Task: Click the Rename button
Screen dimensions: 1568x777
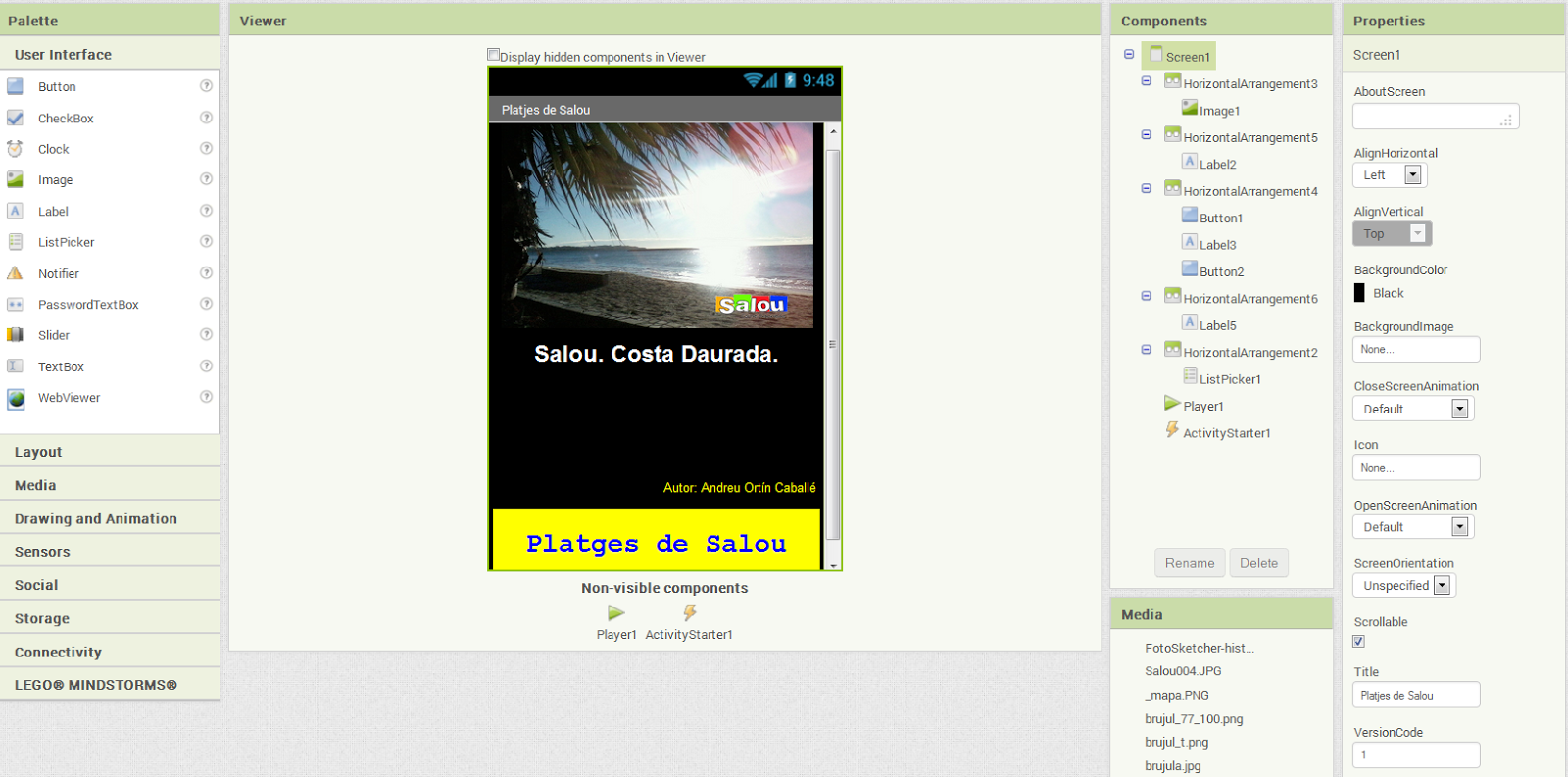Action: click(1190, 563)
